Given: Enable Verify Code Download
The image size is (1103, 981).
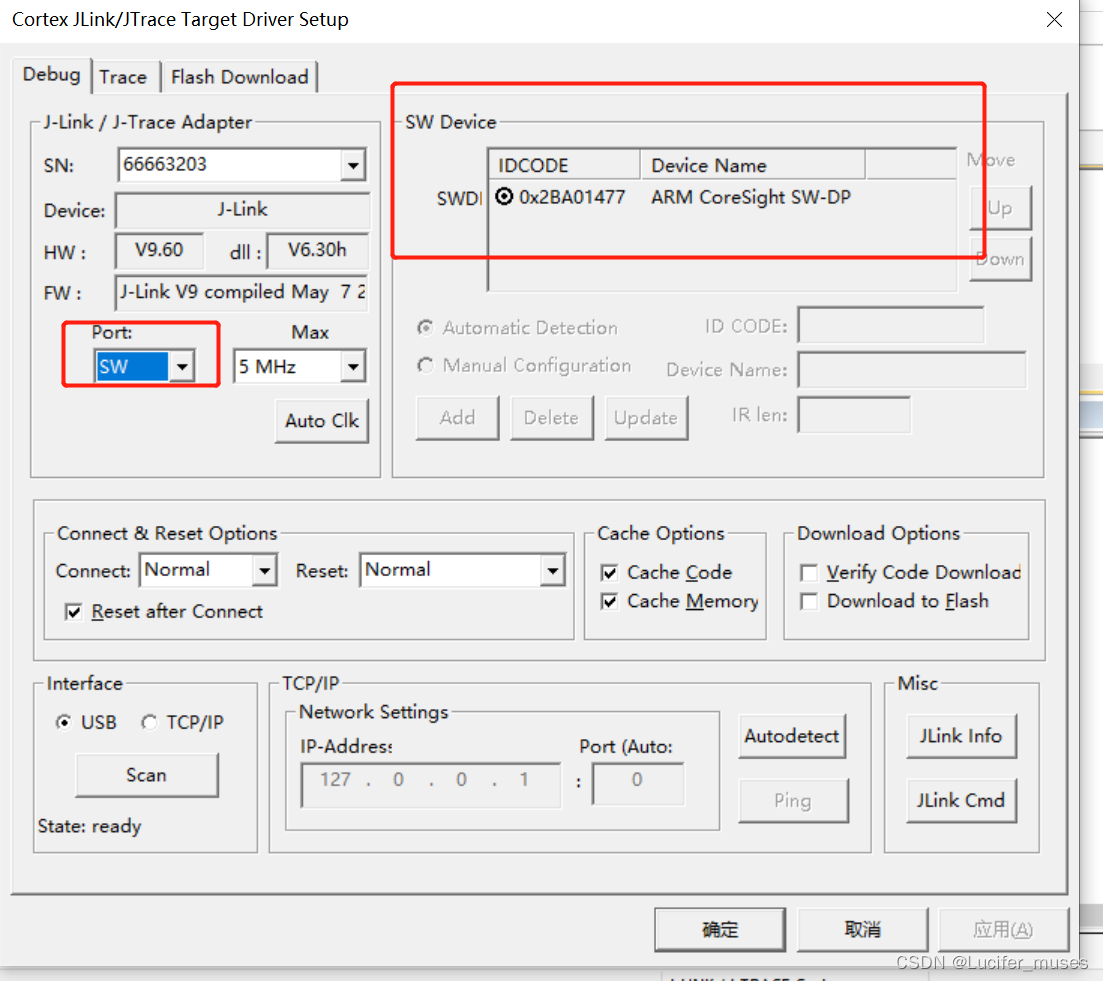Looking at the screenshot, I should tap(809, 572).
